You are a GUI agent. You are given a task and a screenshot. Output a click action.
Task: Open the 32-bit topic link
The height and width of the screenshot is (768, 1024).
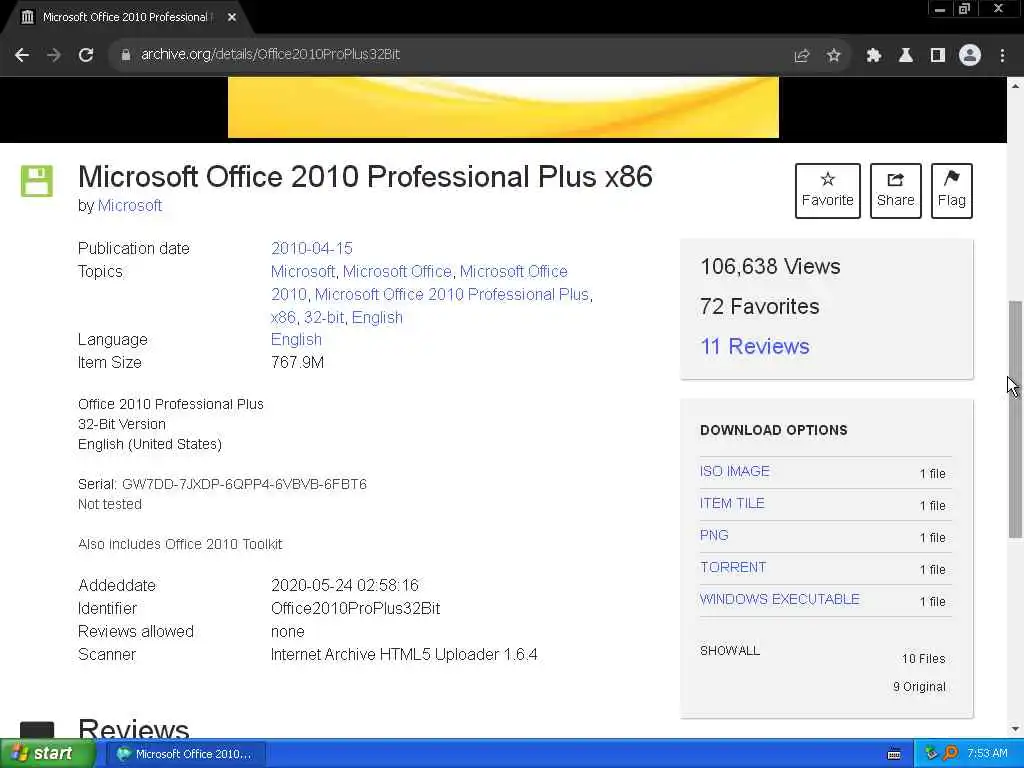pos(324,317)
